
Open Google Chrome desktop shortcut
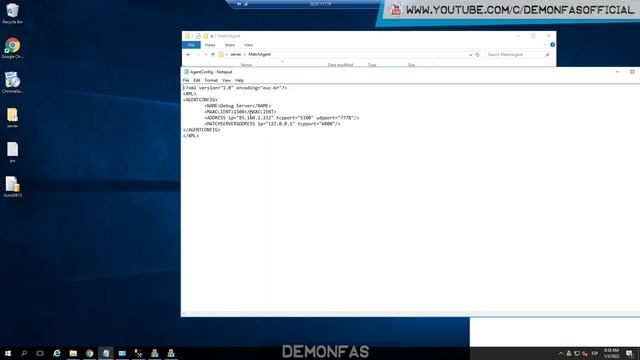12,48
